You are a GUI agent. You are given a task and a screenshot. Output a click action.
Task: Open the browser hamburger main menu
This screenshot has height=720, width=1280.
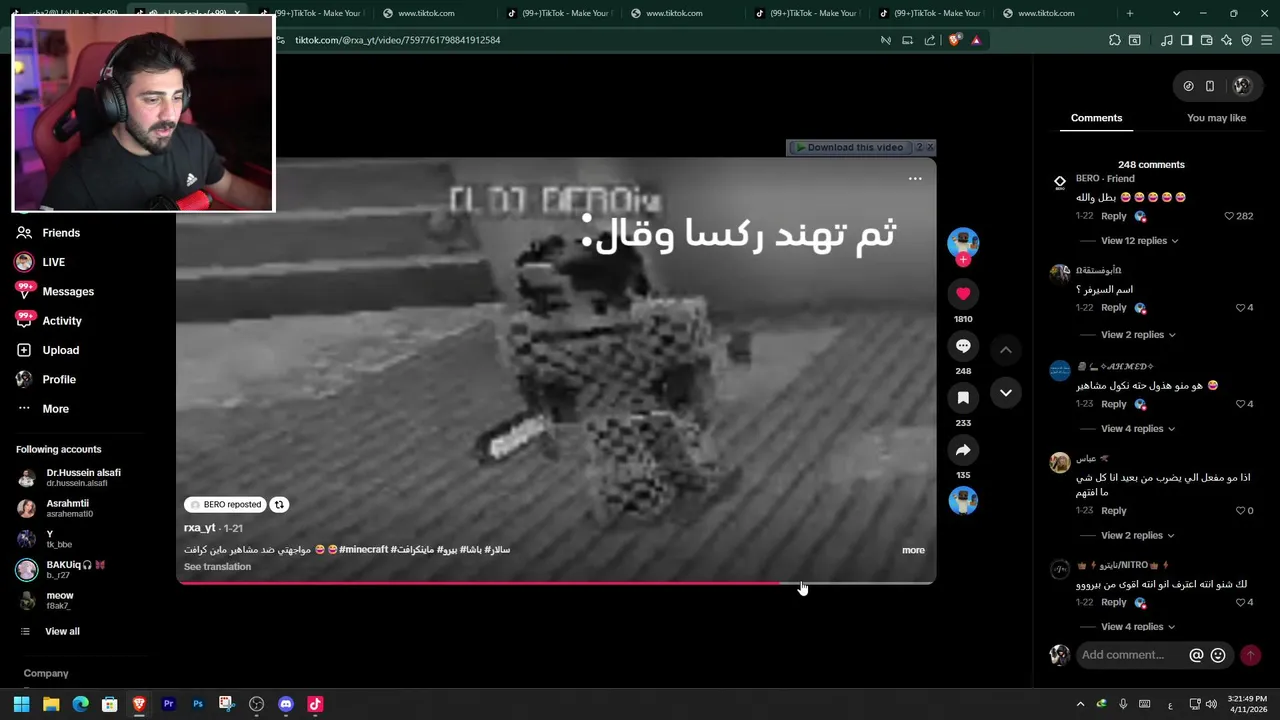pyautogui.click(x=1267, y=40)
